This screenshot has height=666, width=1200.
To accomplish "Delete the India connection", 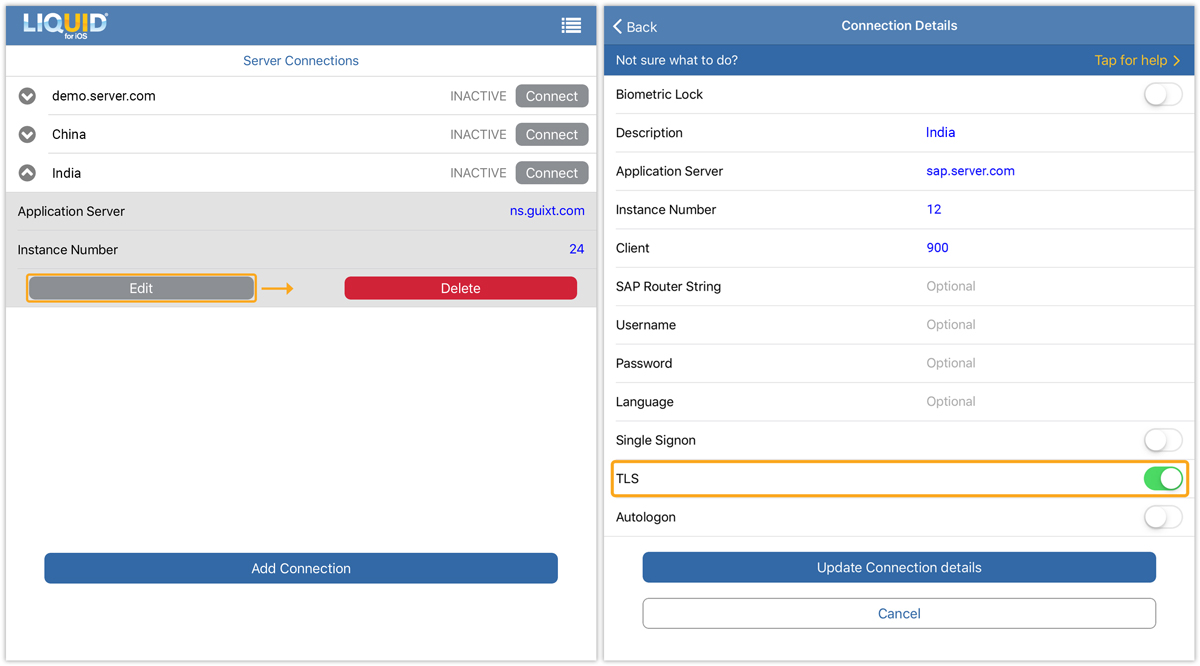I will click(460, 288).
